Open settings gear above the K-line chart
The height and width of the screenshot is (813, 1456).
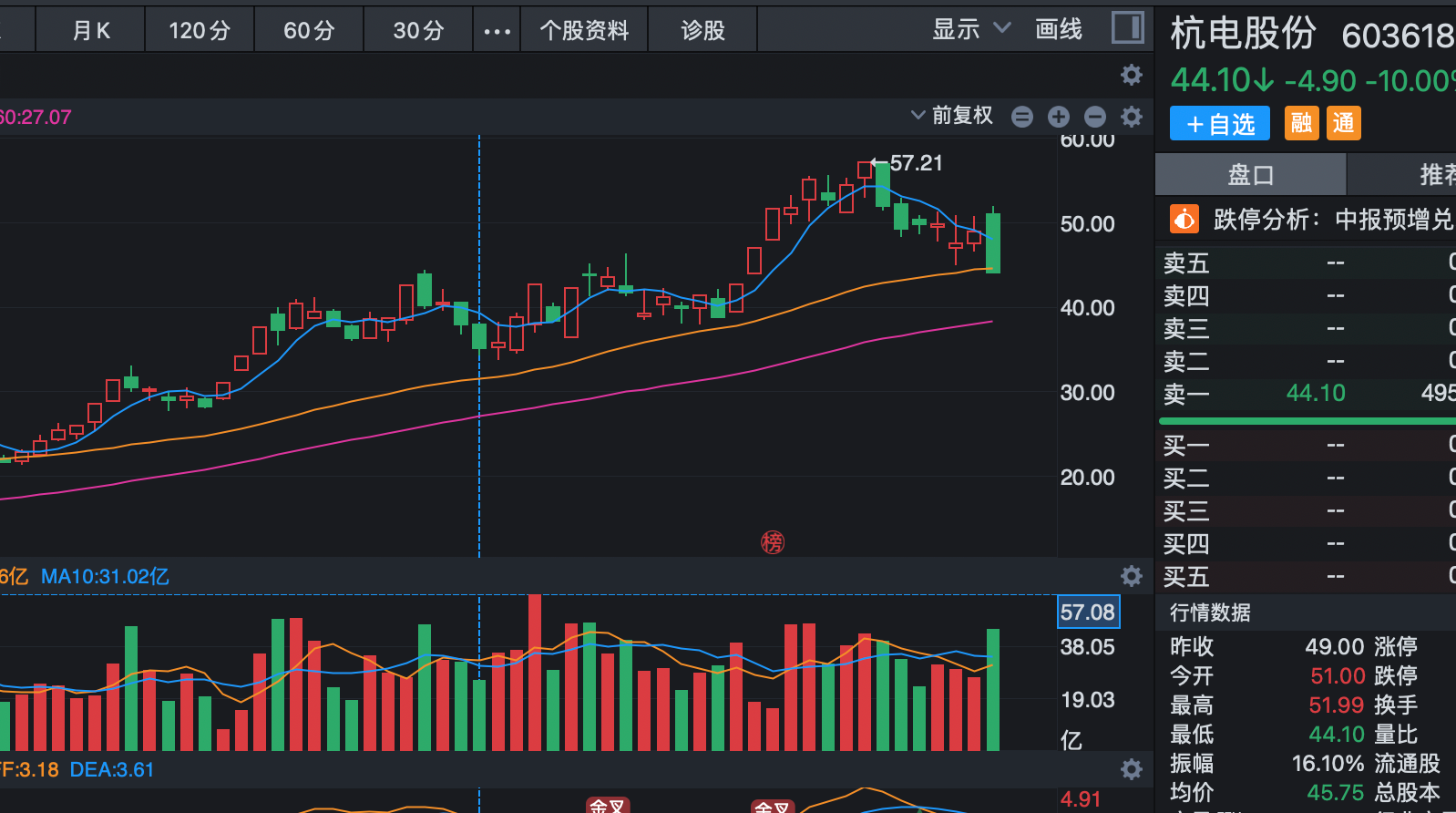pos(1132,75)
